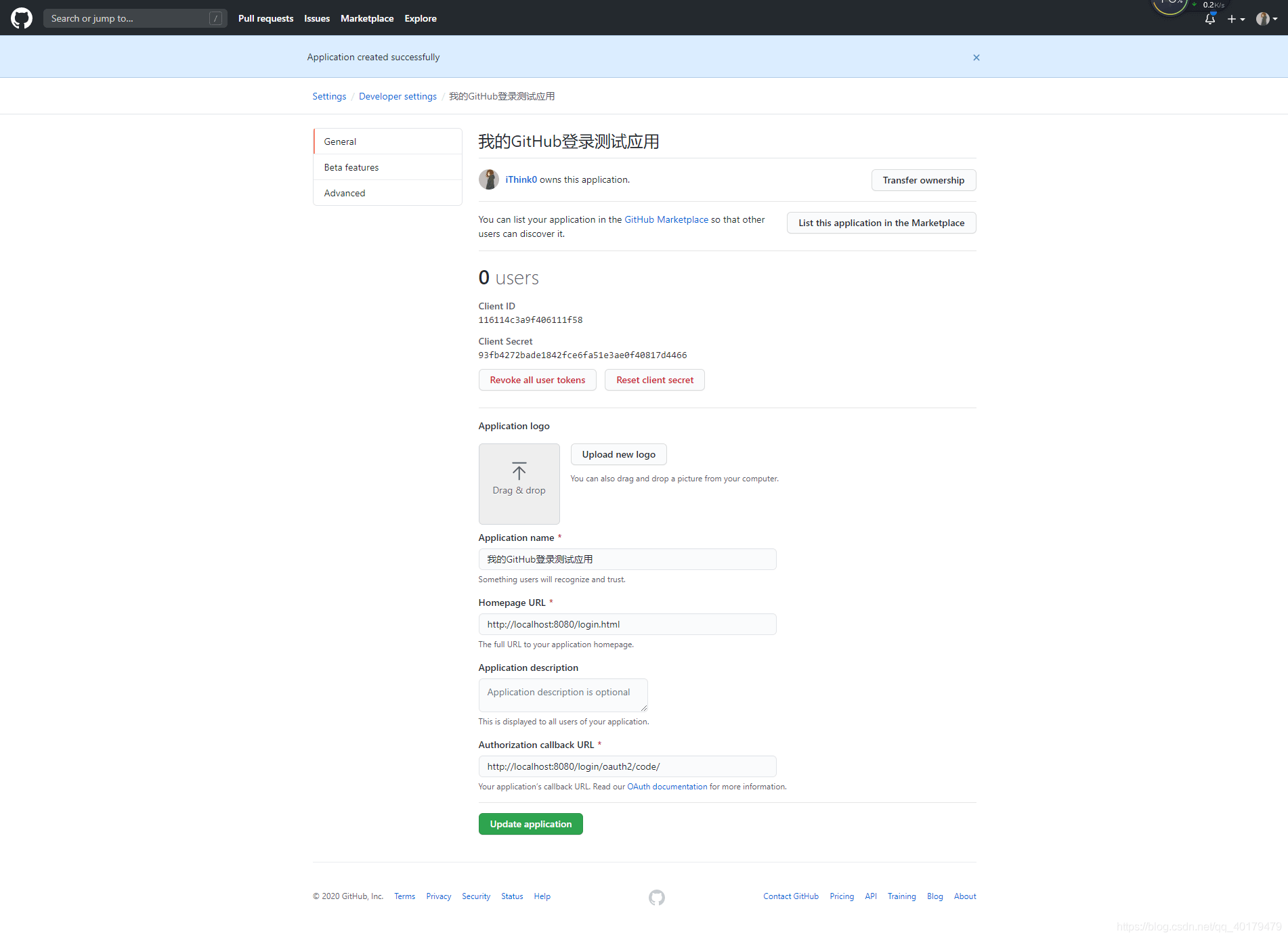Open the Terms footer link
Screen dimensions: 1288x939
pos(405,896)
